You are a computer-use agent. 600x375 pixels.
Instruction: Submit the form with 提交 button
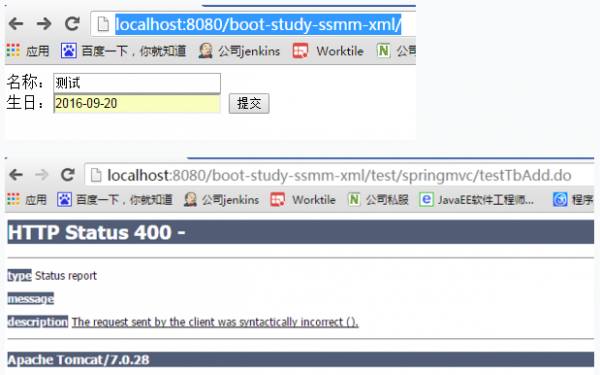tap(249, 103)
